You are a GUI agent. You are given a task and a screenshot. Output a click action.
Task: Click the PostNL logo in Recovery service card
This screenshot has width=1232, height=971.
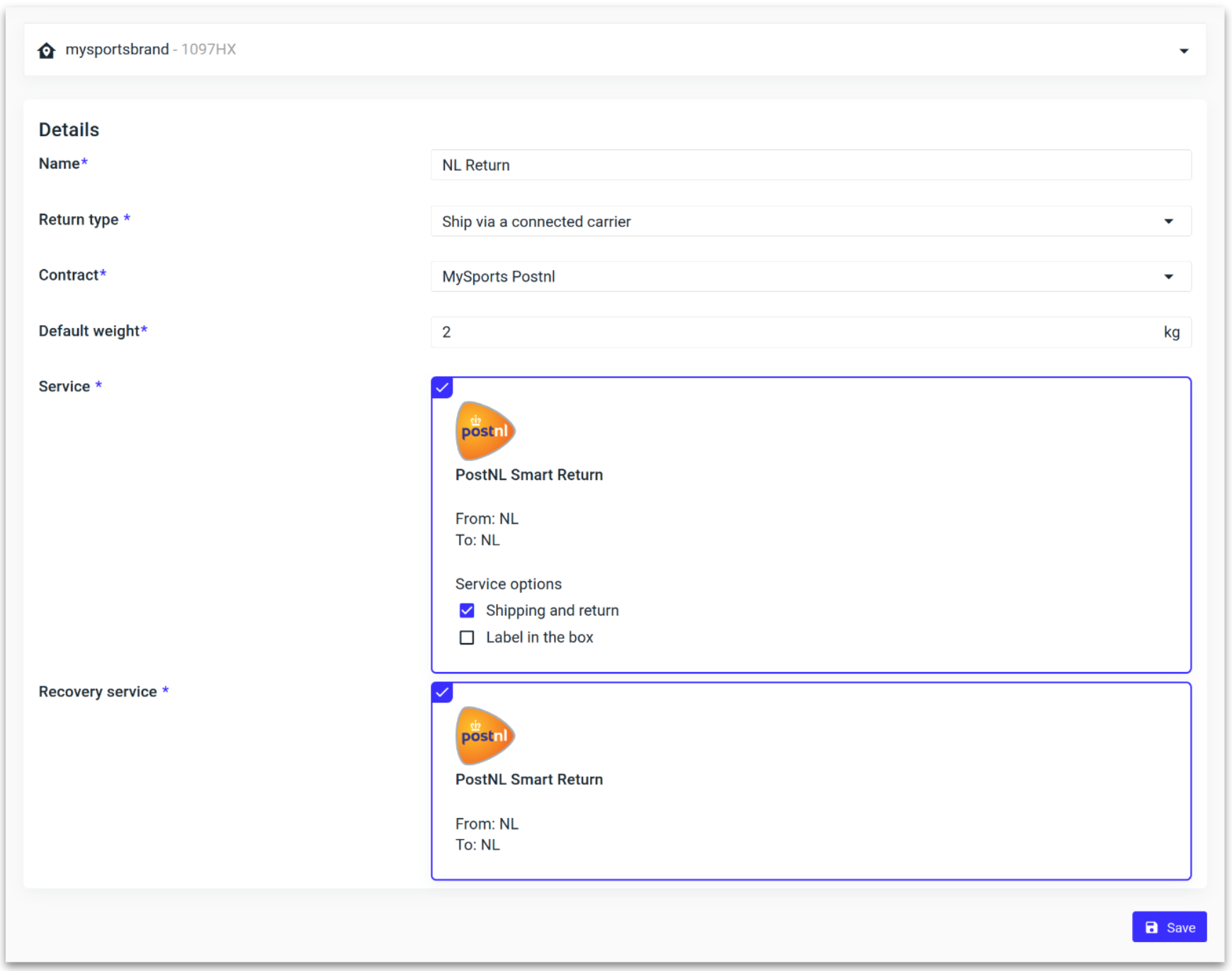tap(485, 735)
